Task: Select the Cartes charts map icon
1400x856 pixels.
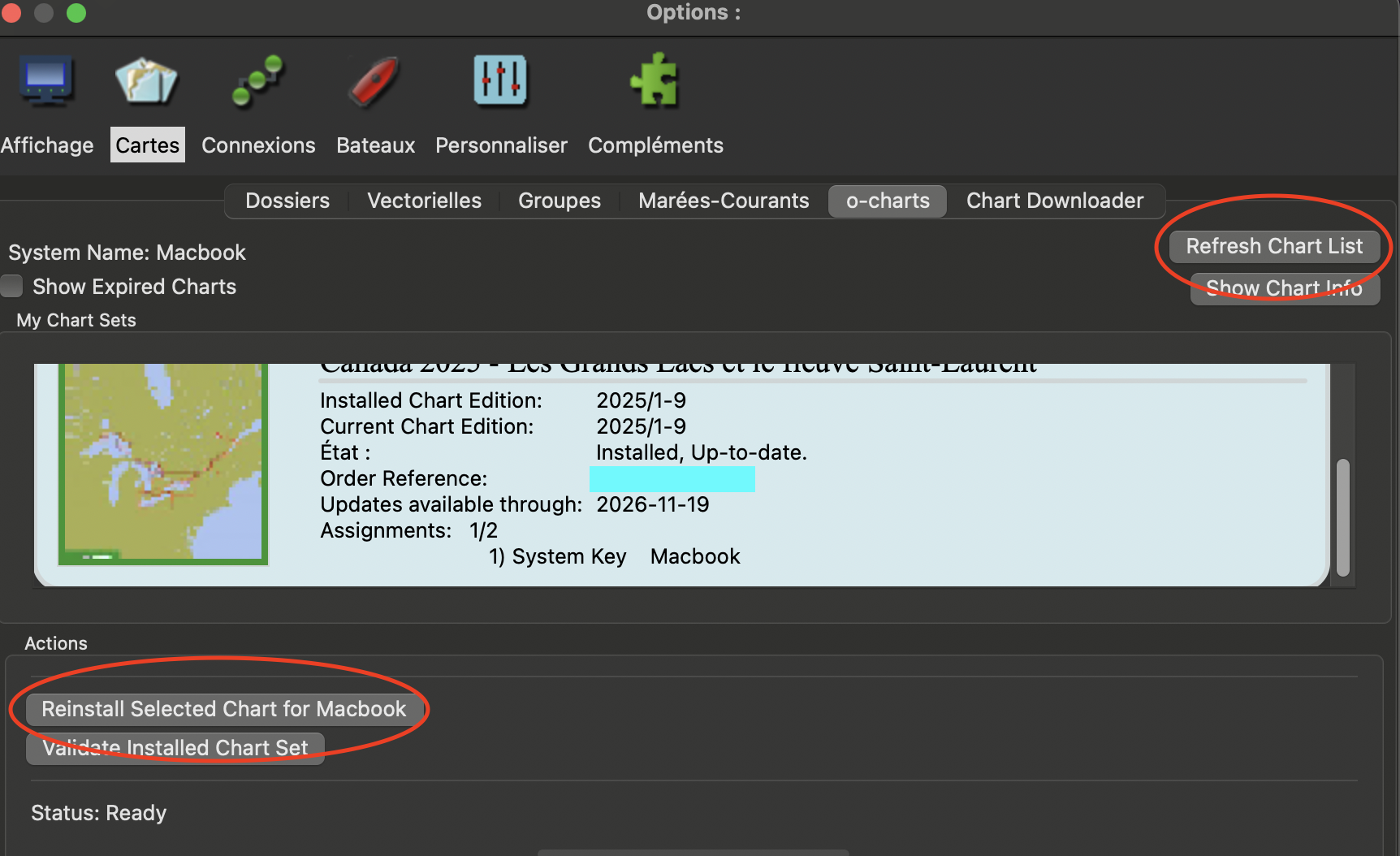Action: (x=146, y=81)
